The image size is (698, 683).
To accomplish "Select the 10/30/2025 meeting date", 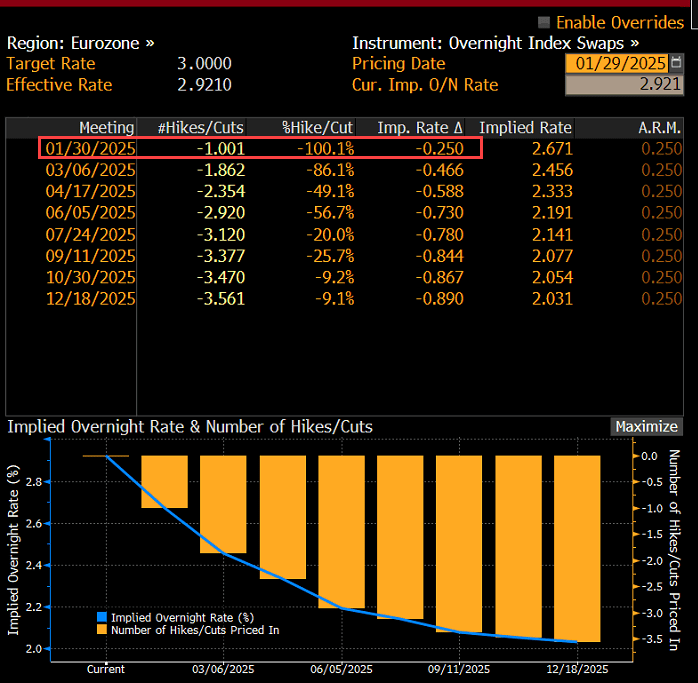I will click(90, 277).
